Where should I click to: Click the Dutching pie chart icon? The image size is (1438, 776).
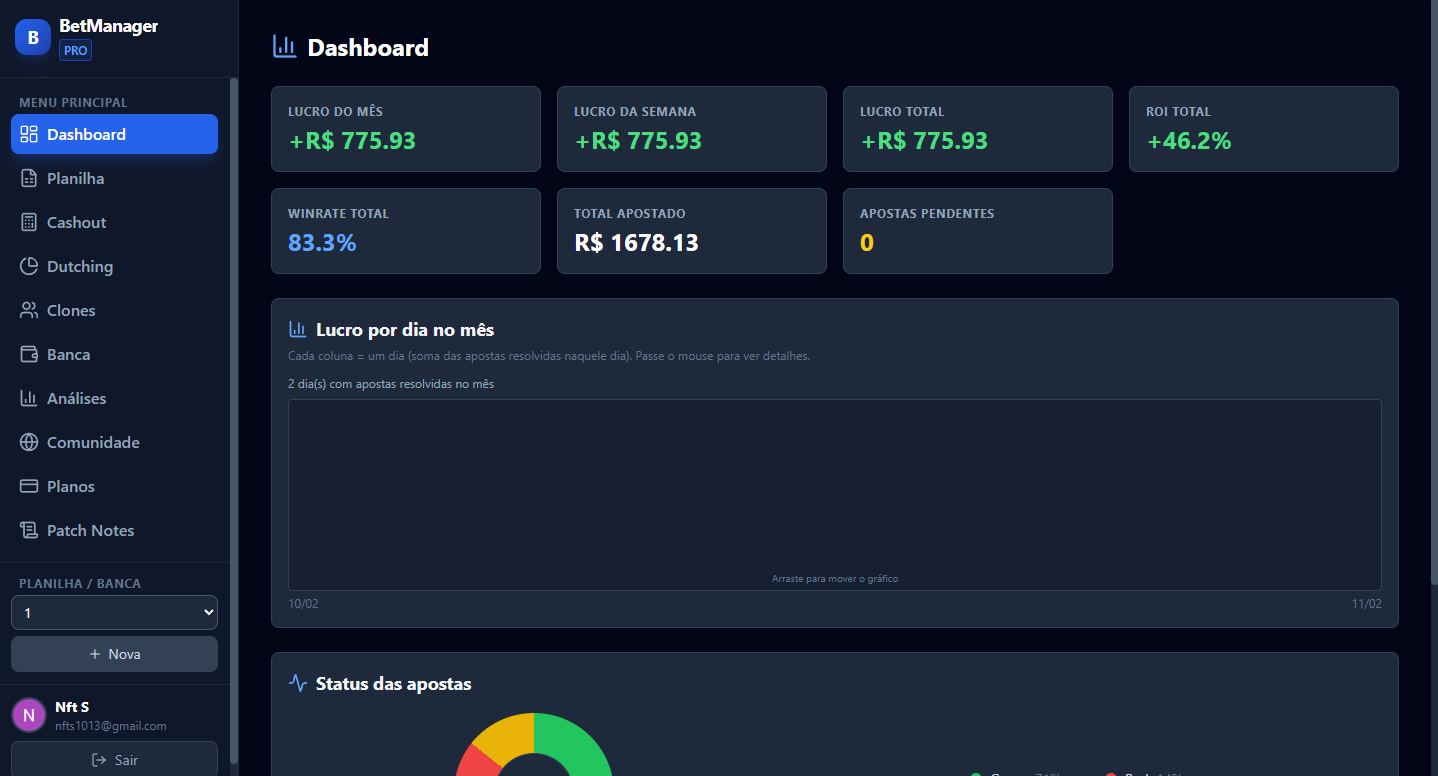tap(29, 266)
